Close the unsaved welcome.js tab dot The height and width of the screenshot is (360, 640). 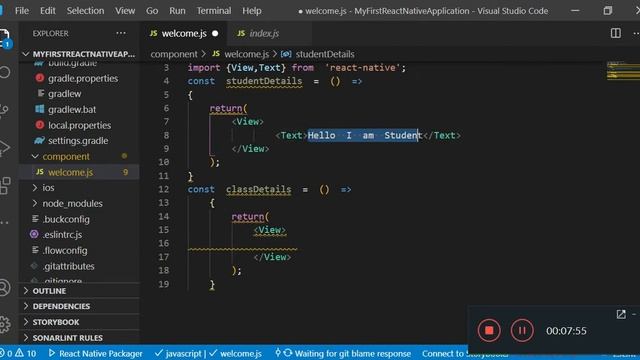215,33
